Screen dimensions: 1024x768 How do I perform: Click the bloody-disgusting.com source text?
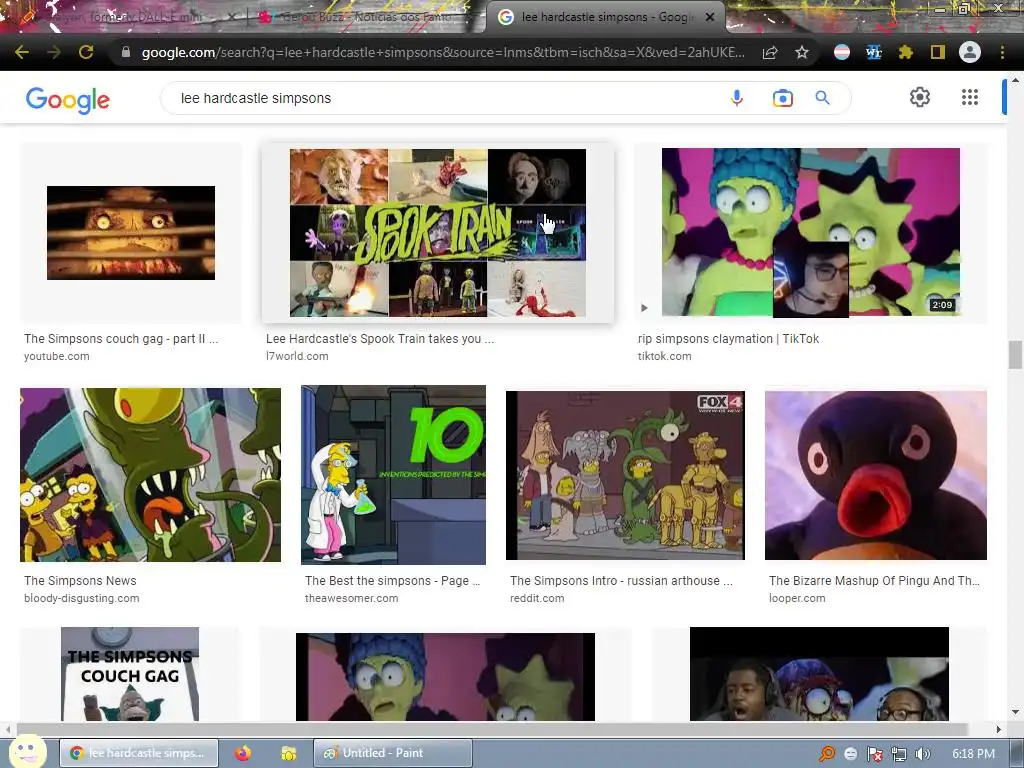[82, 598]
